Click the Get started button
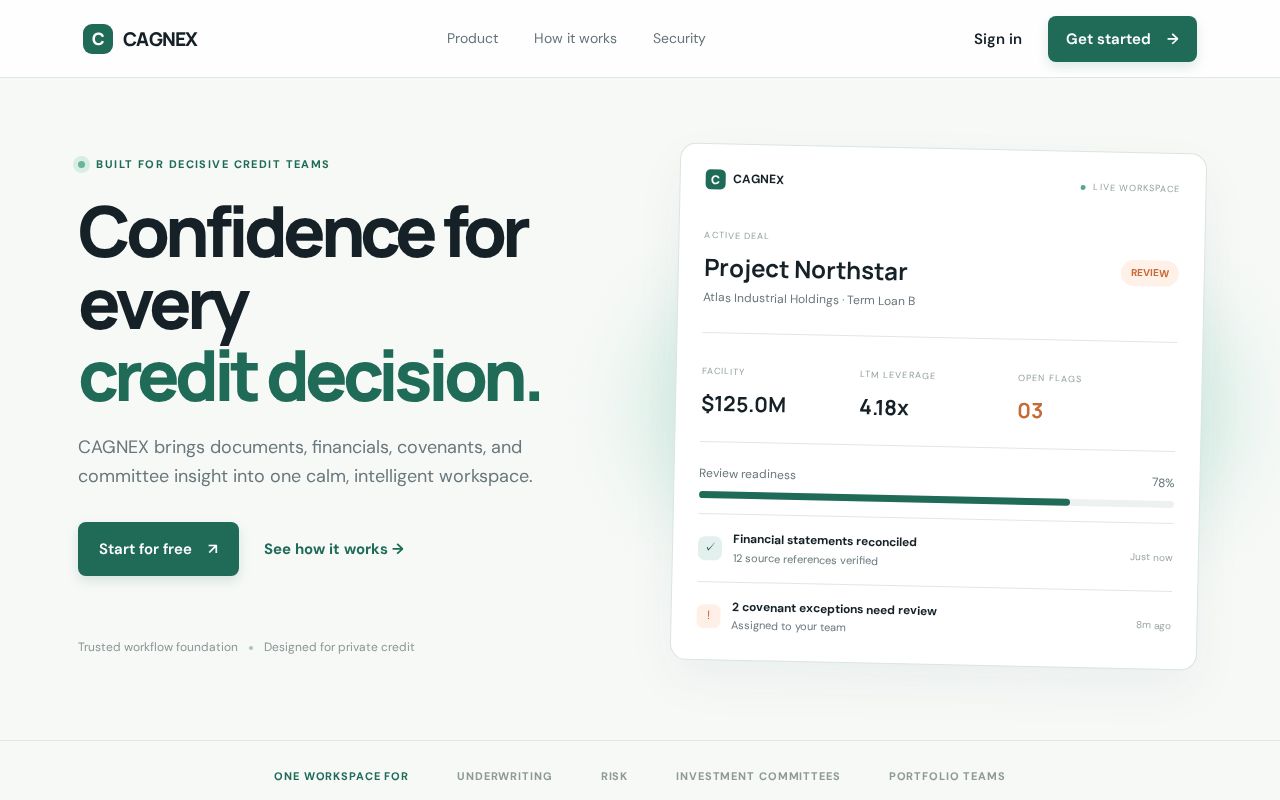This screenshot has width=1280, height=800. pyautogui.click(x=1122, y=39)
